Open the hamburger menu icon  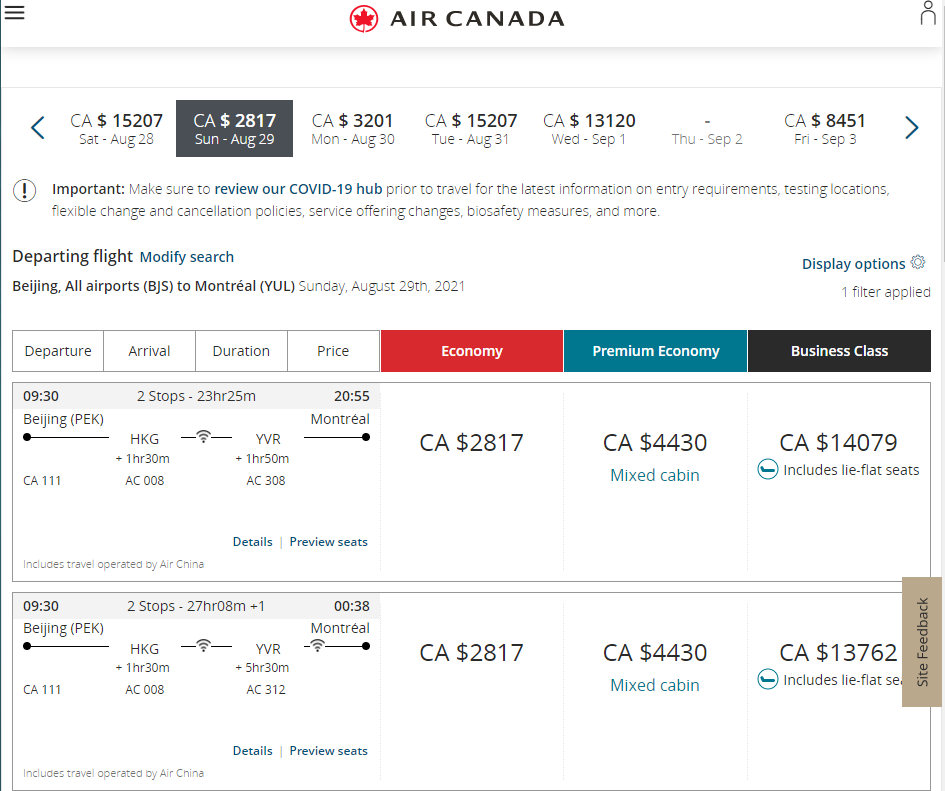(14, 12)
